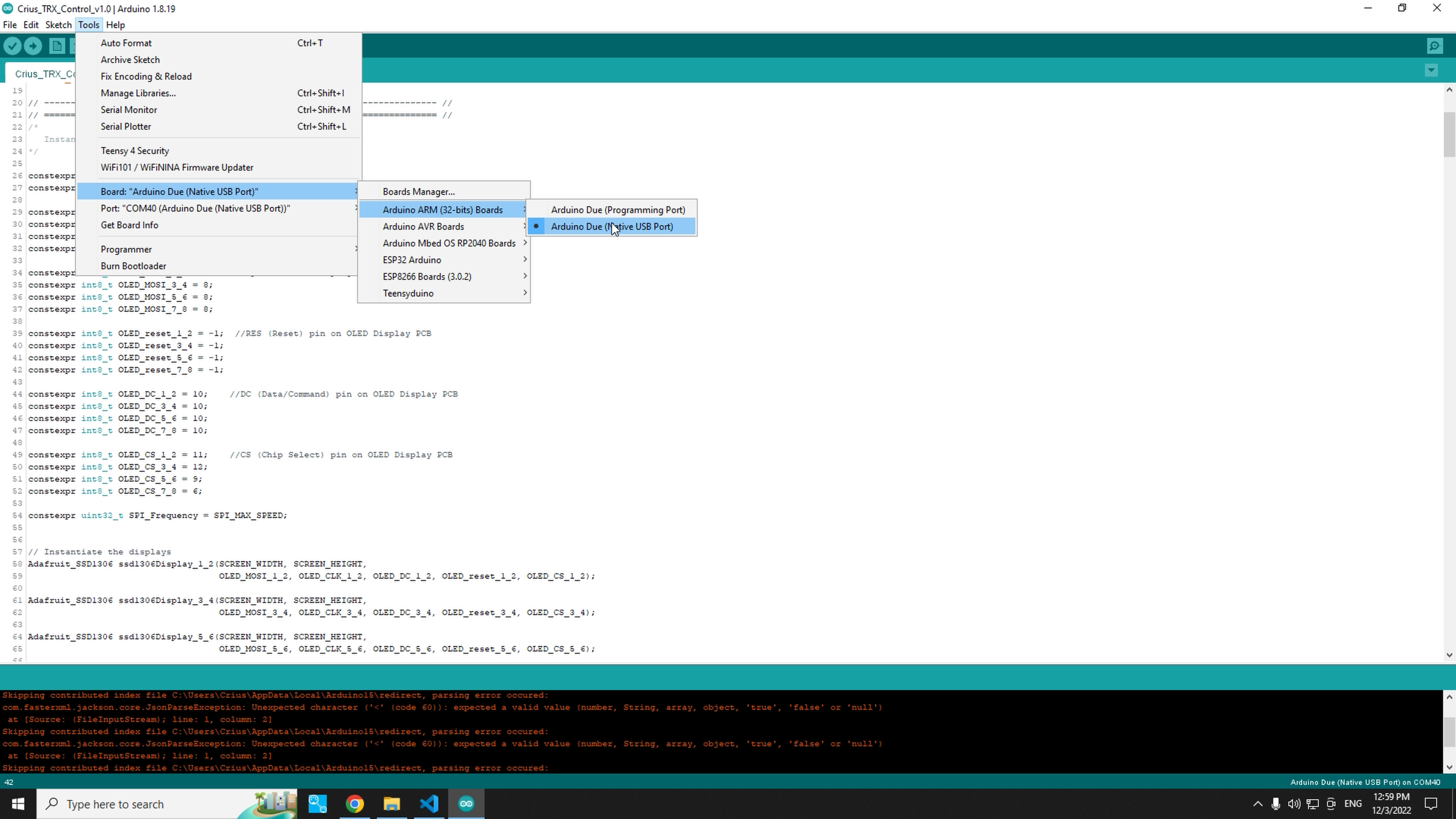Select Arduino Due (Native USB Port) board
Image resolution: width=1456 pixels, height=819 pixels.
tap(612, 226)
